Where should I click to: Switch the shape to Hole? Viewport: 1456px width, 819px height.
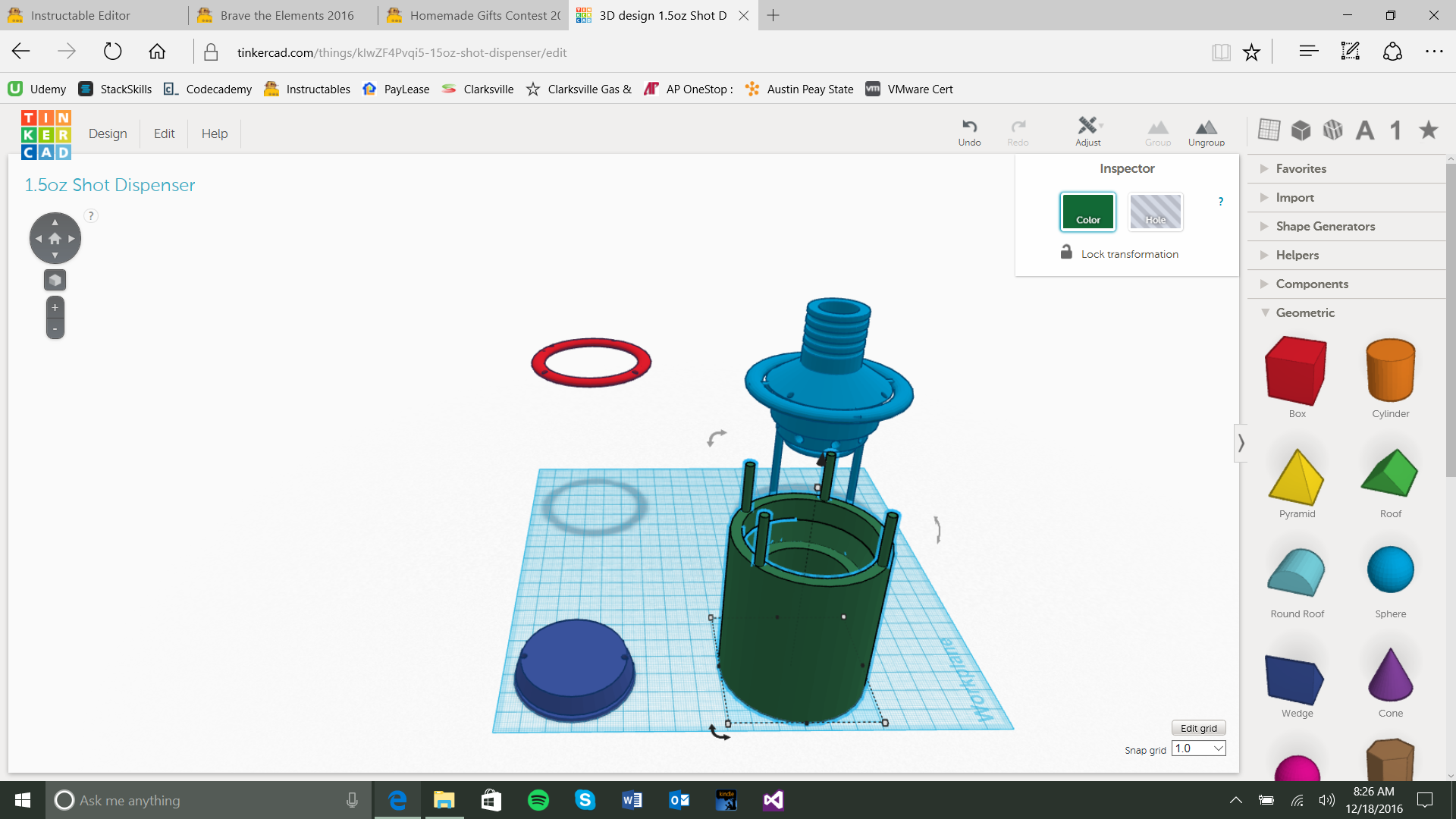pyautogui.click(x=1155, y=212)
